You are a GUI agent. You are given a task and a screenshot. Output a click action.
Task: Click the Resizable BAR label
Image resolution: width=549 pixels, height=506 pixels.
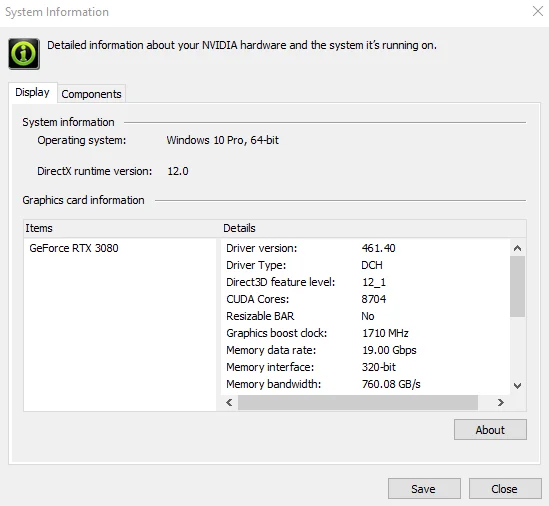click(260, 316)
